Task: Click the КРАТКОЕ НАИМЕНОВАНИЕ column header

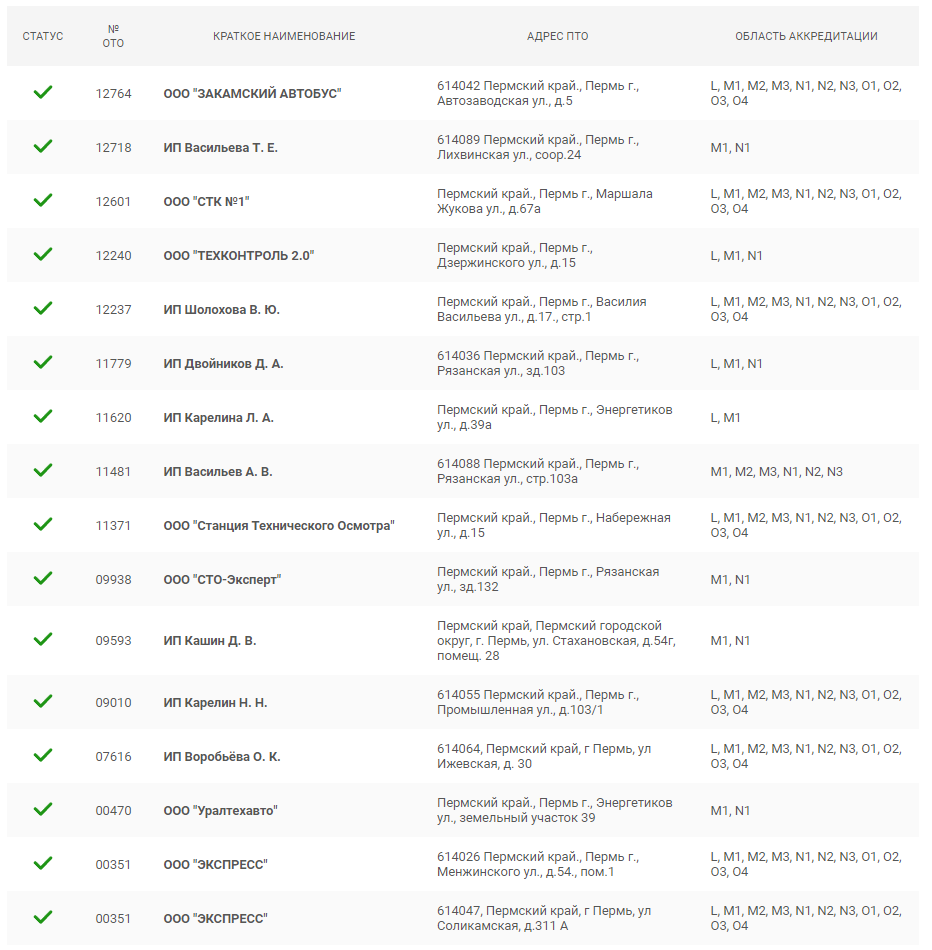Action: [x=284, y=36]
